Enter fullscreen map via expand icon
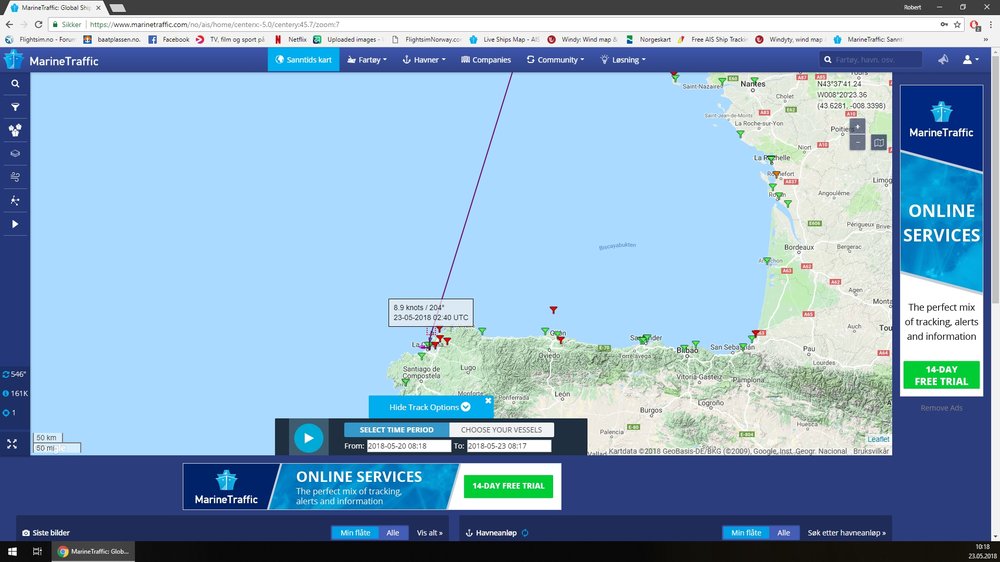 tap(12, 444)
